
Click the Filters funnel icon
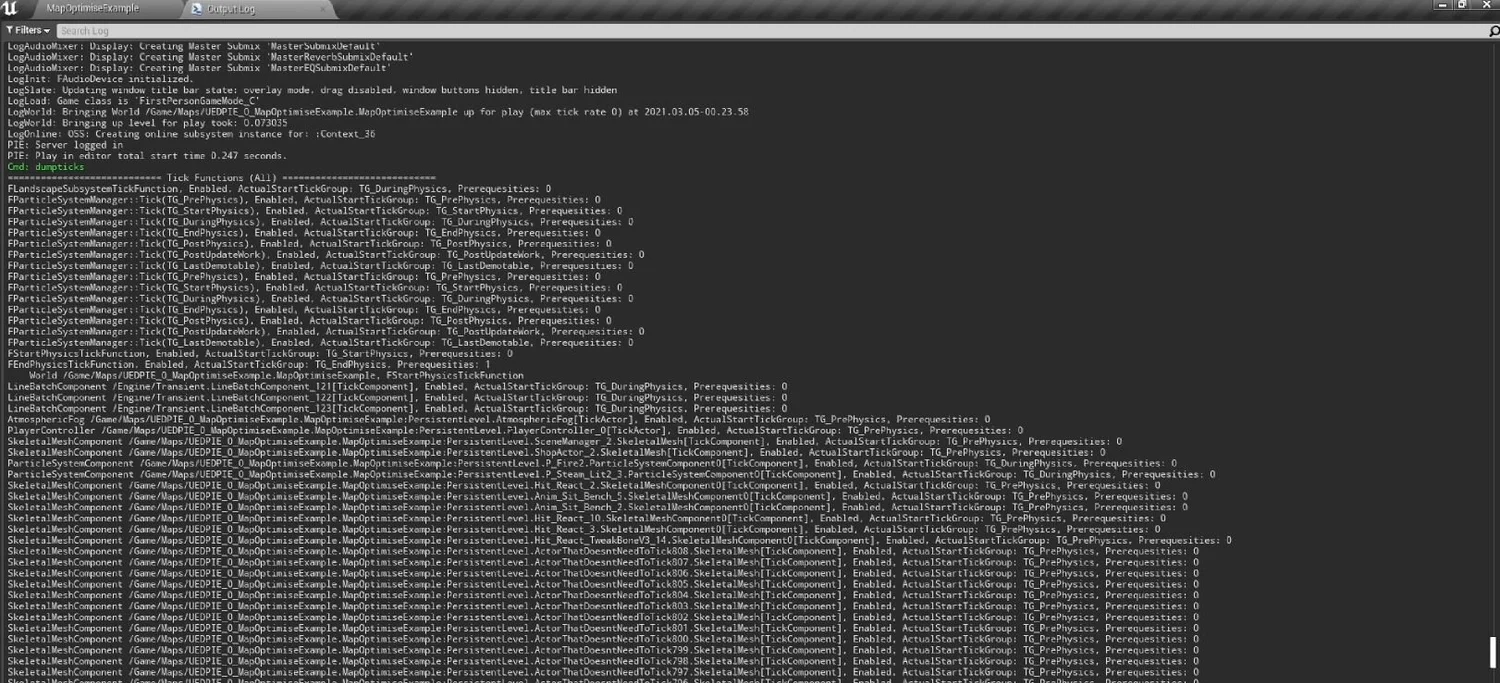tap(10, 30)
